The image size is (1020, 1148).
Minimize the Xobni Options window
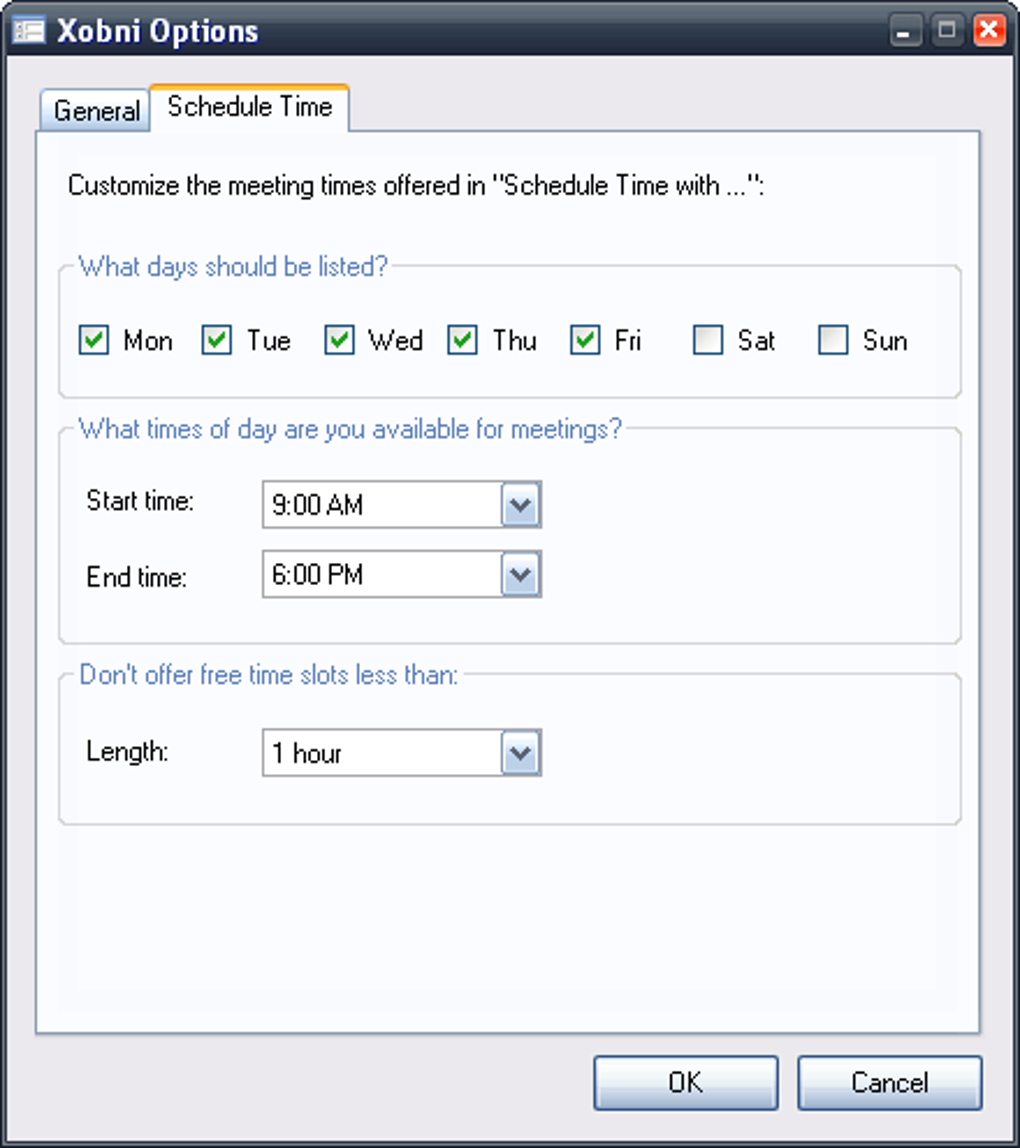pyautogui.click(x=906, y=31)
